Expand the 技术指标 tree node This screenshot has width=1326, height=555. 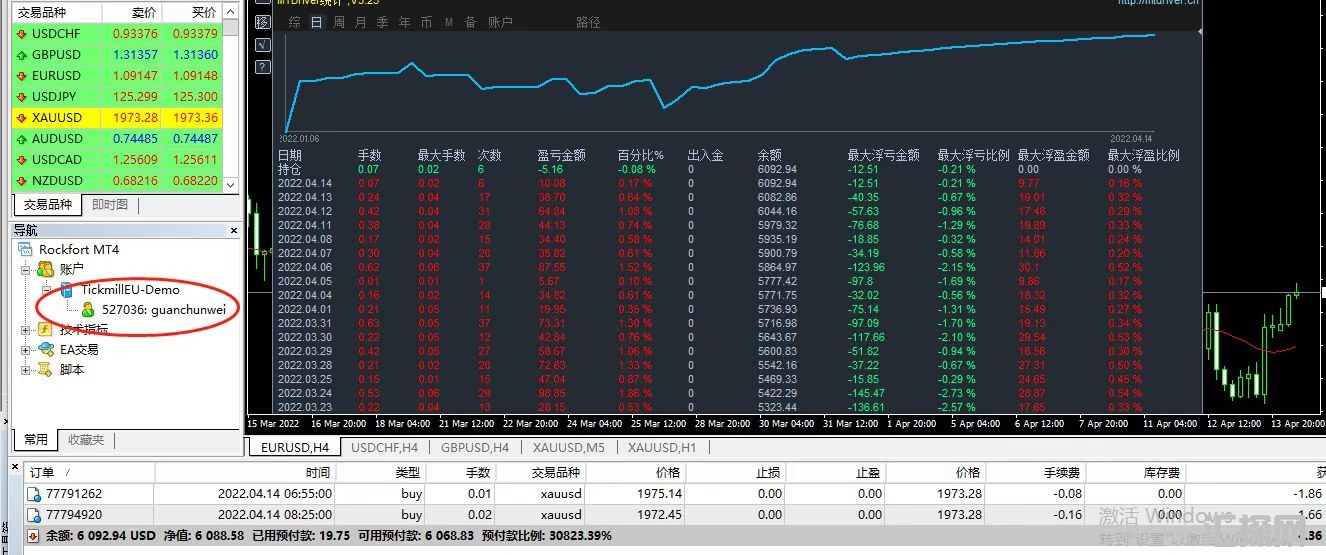[25, 329]
